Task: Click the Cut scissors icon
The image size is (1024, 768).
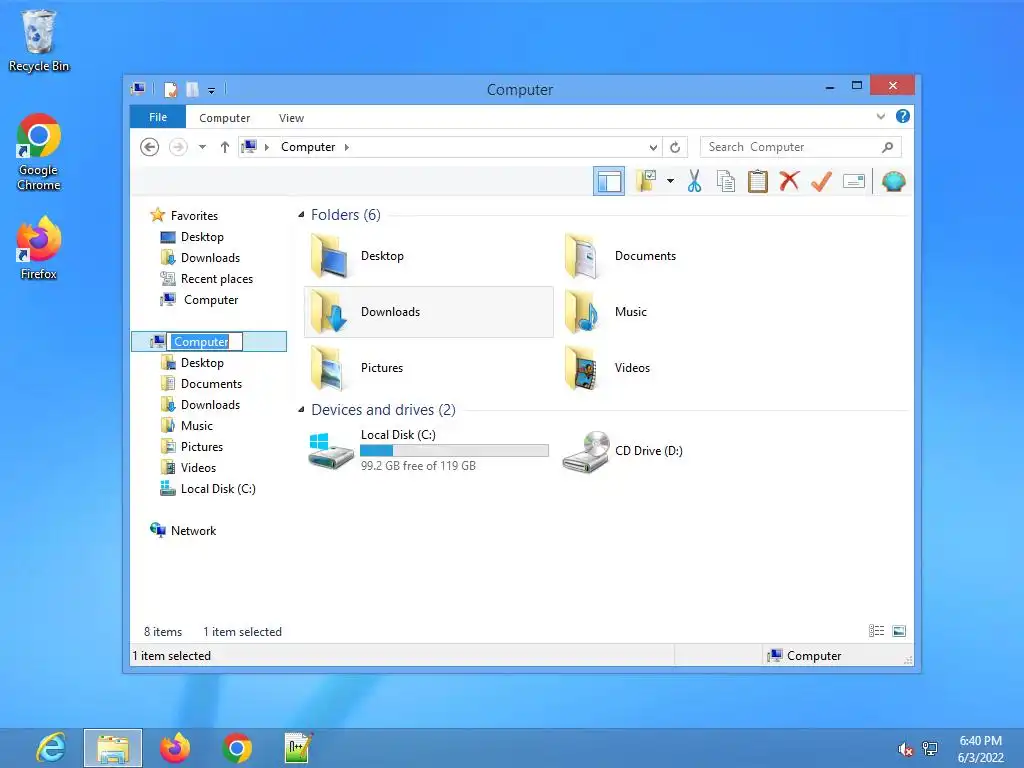Action: point(694,181)
